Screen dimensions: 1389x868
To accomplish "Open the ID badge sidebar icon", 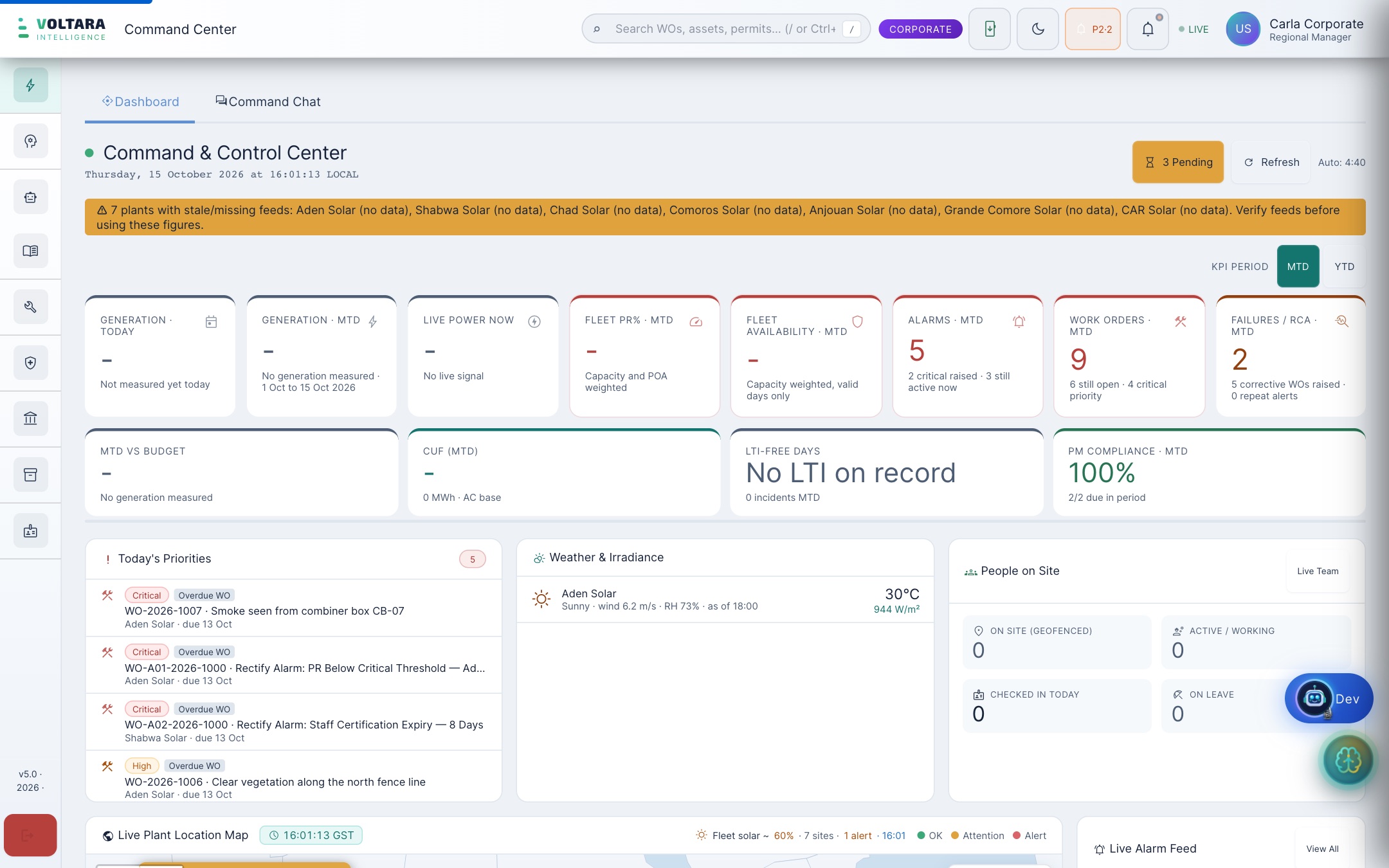I will click(x=30, y=530).
